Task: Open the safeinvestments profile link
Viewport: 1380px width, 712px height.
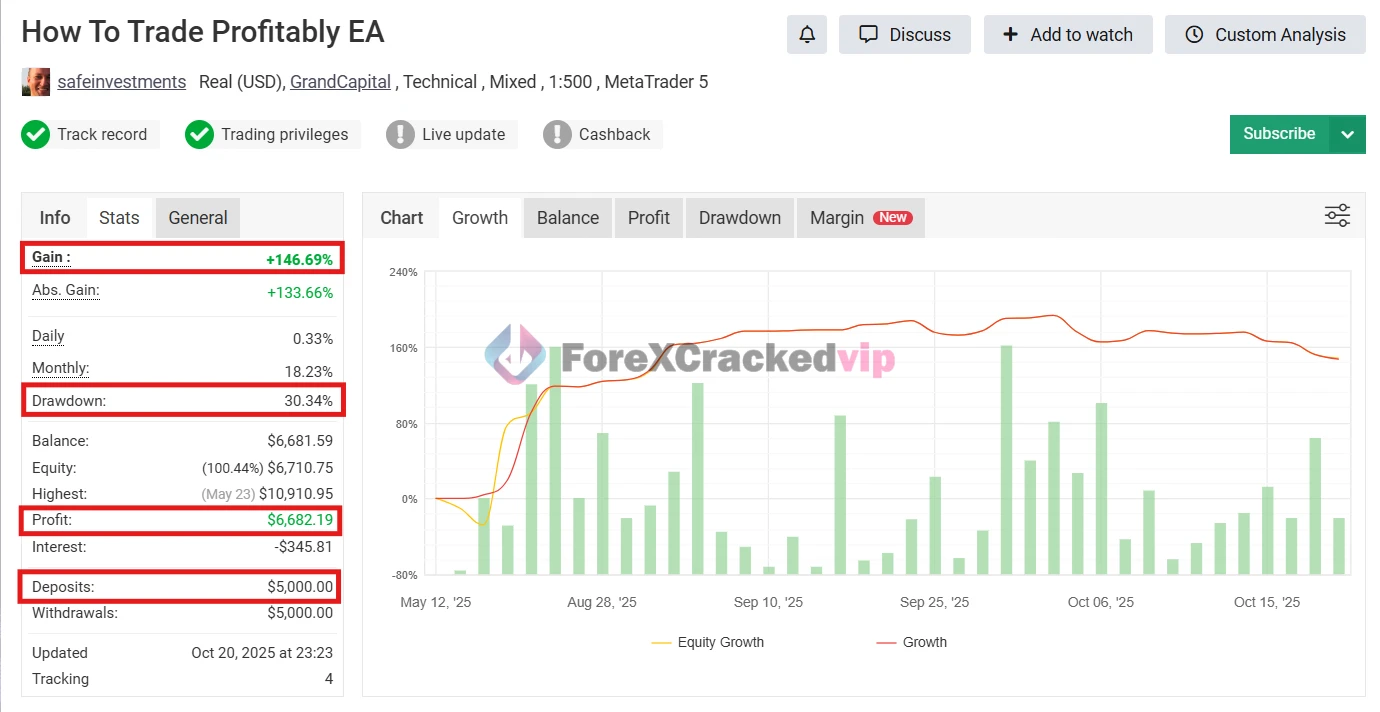Action: click(122, 82)
